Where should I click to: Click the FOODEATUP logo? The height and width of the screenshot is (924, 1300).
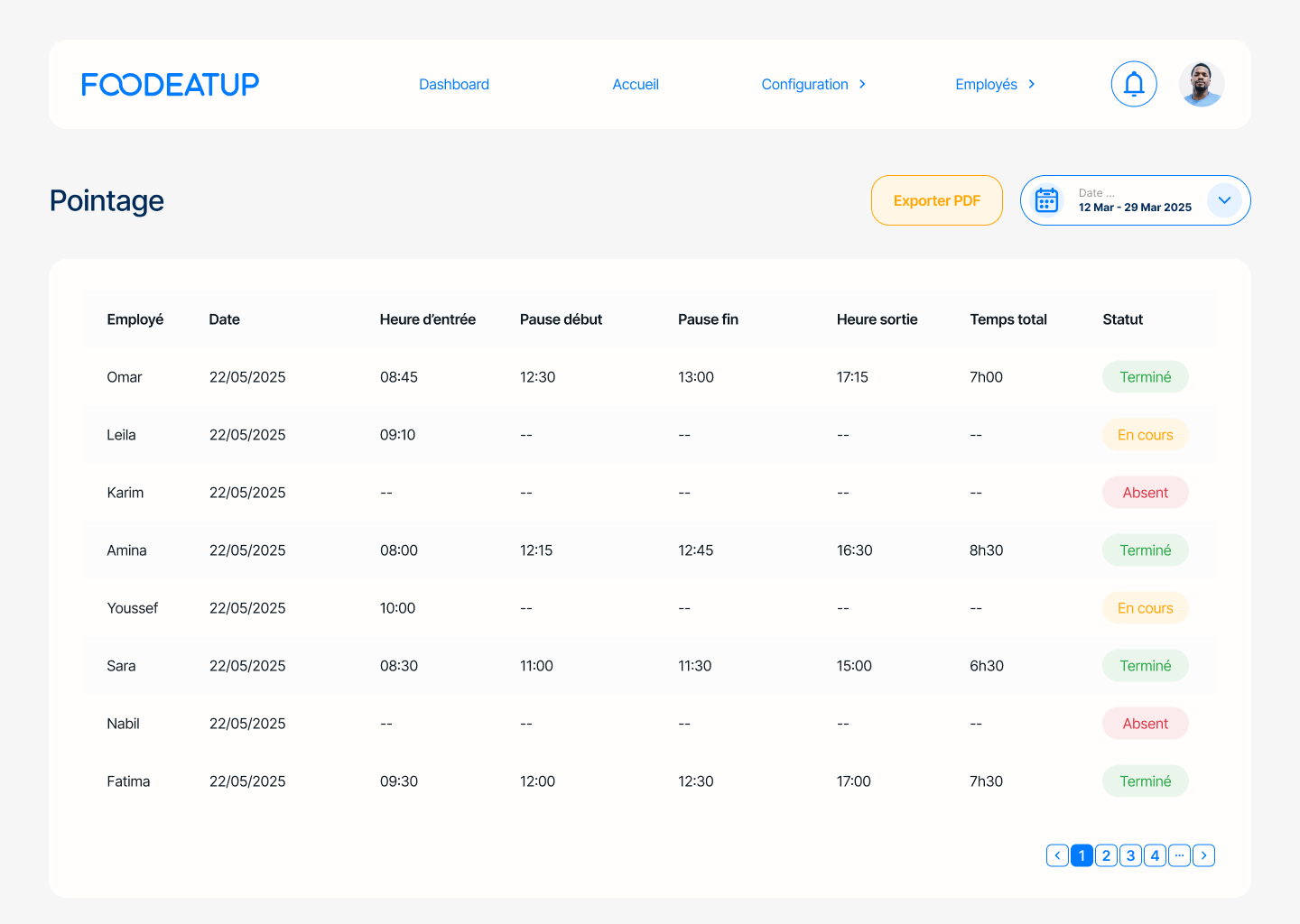(171, 84)
